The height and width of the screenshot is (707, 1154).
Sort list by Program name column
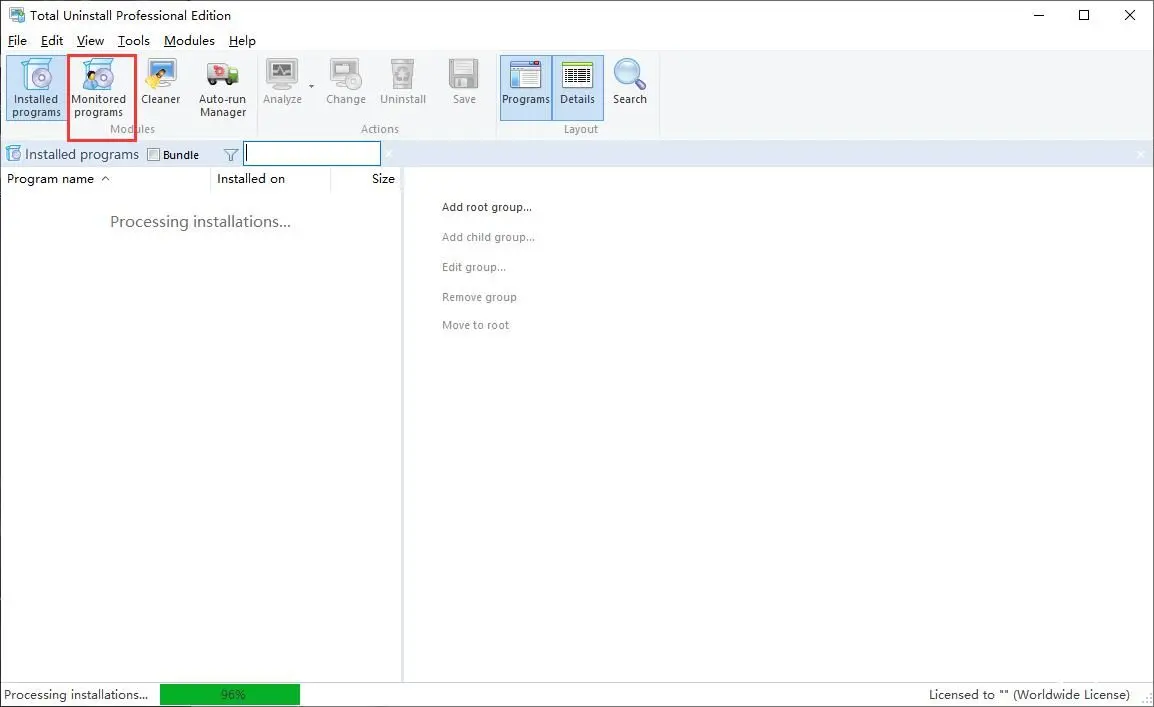pyautogui.click(x=106, y=179)
